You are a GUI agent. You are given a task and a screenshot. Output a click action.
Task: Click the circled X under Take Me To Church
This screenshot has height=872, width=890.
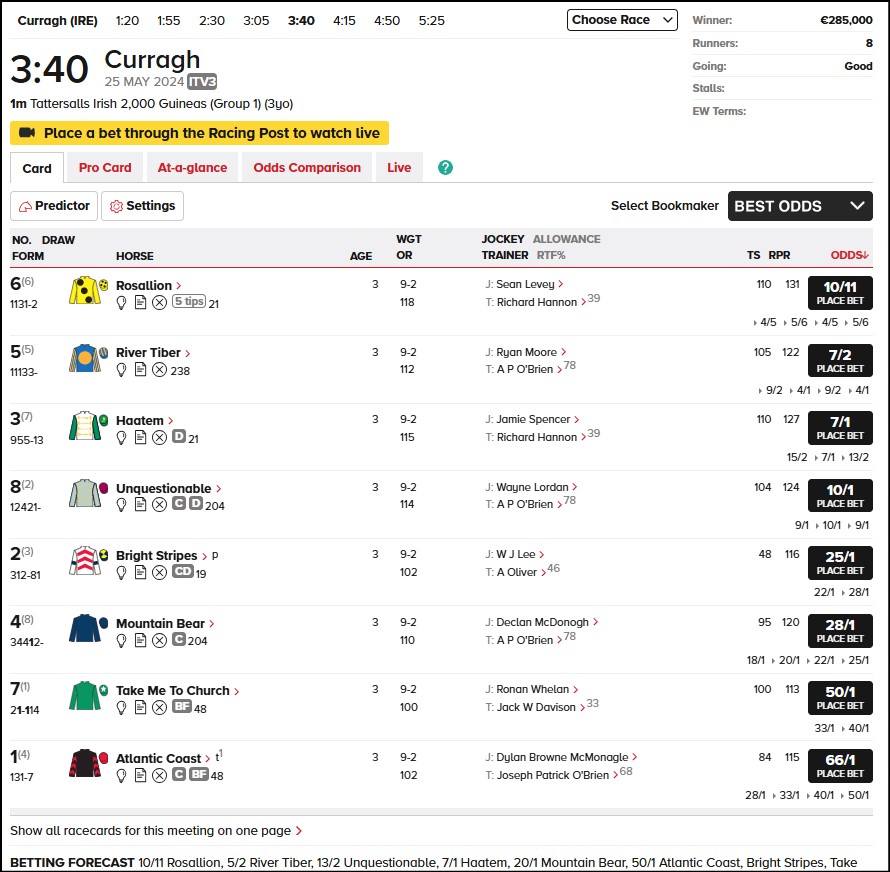pyautogui.click(x=159, y=707)
